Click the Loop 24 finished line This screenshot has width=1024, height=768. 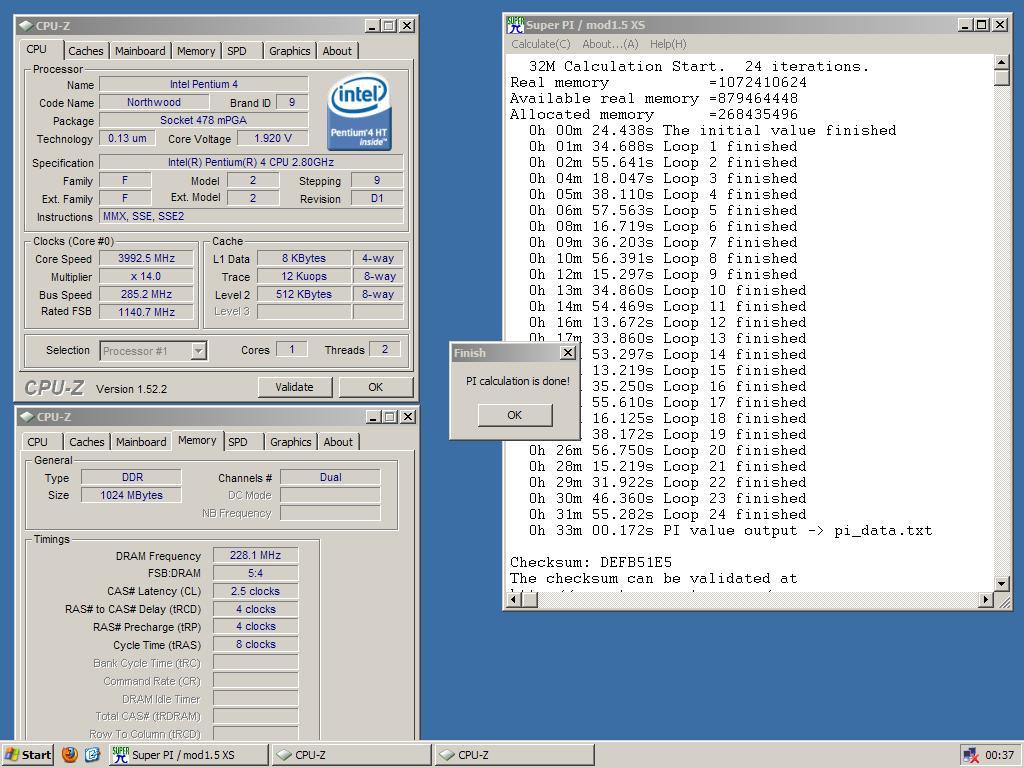667,515
